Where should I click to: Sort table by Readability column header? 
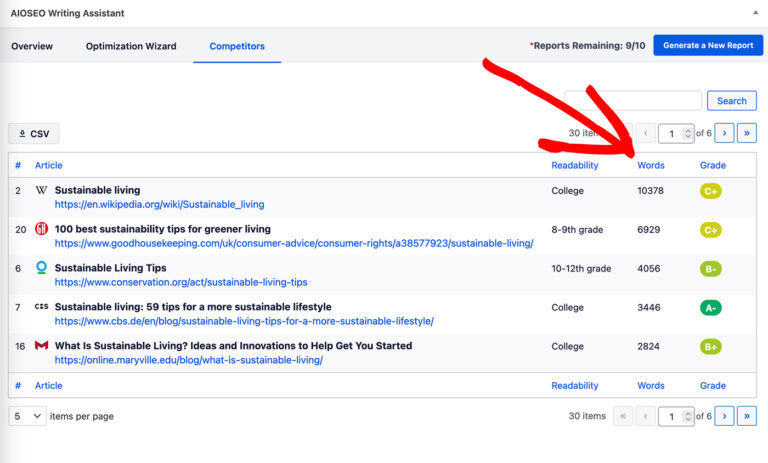(574, 165)
